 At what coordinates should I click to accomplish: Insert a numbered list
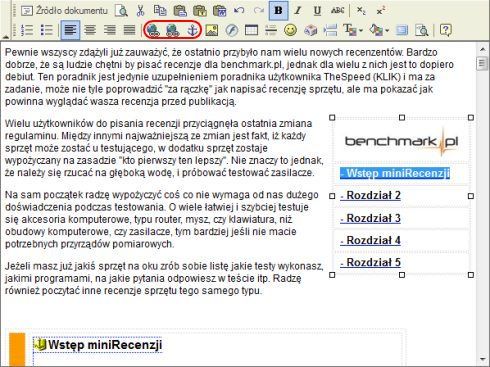[27, 30]
